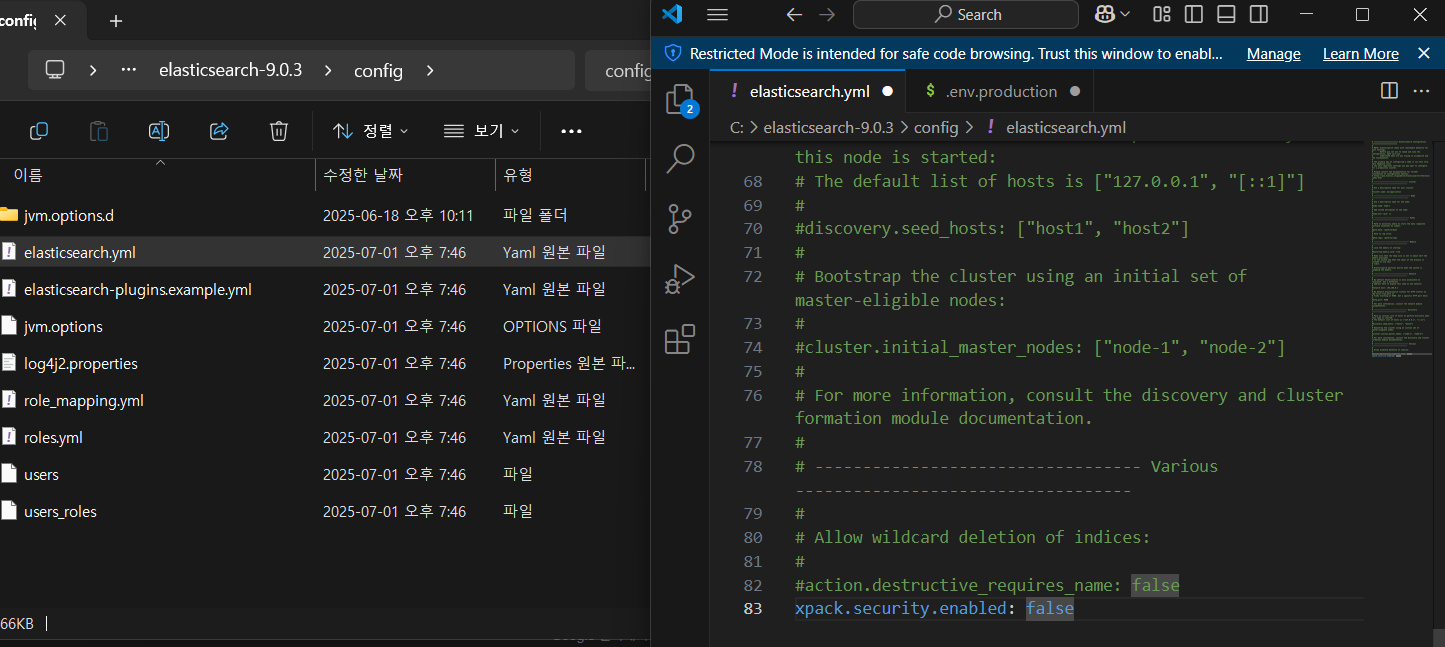Click the VS Code Search command box

click(966, 14)
